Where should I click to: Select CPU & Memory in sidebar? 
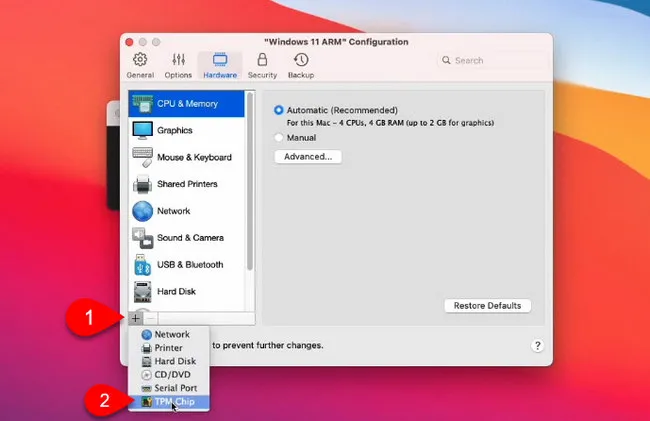click(187, 104)
